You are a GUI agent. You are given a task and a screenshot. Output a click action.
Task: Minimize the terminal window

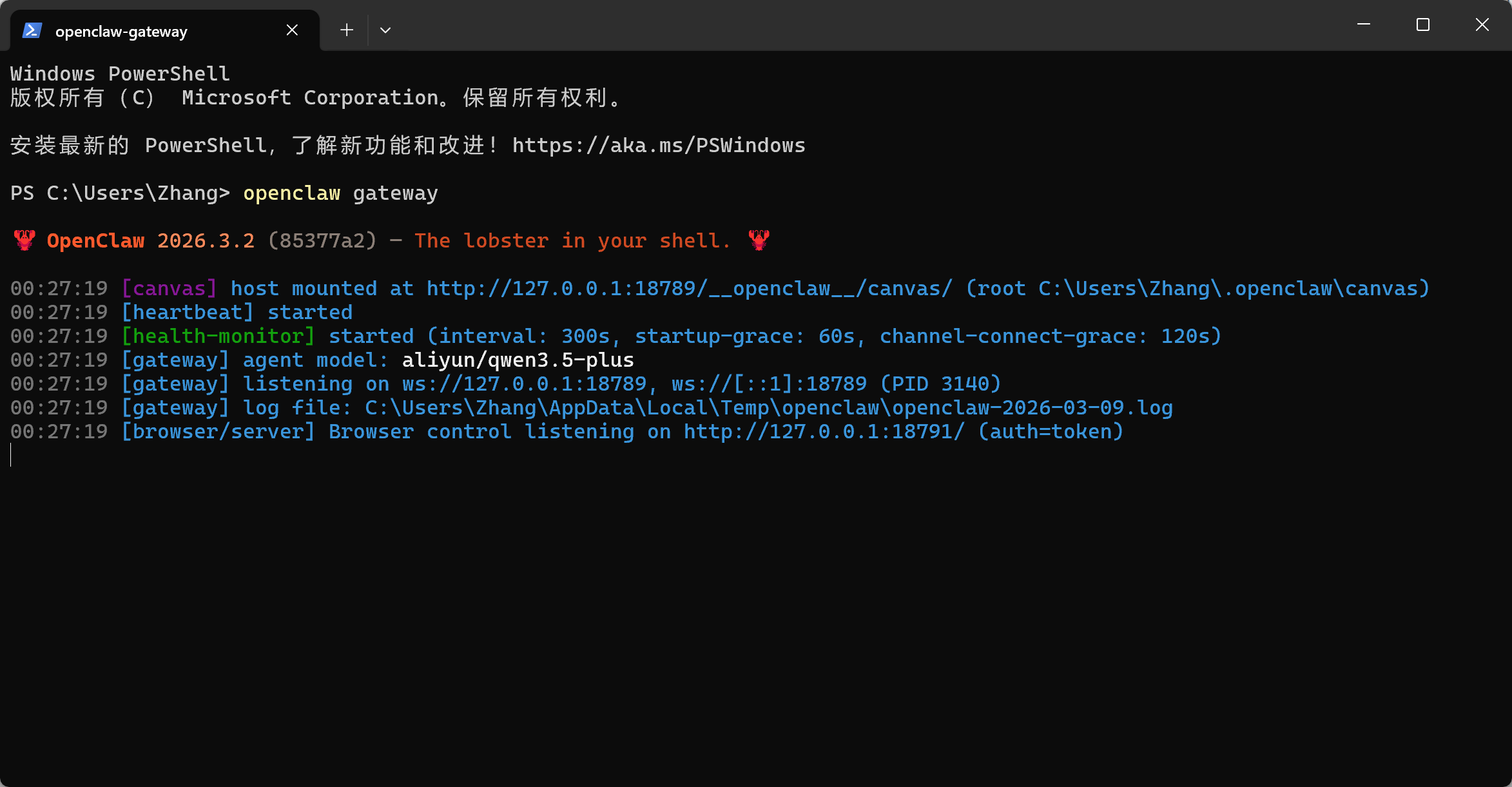pyautogui.click(x=1364, y=24)
